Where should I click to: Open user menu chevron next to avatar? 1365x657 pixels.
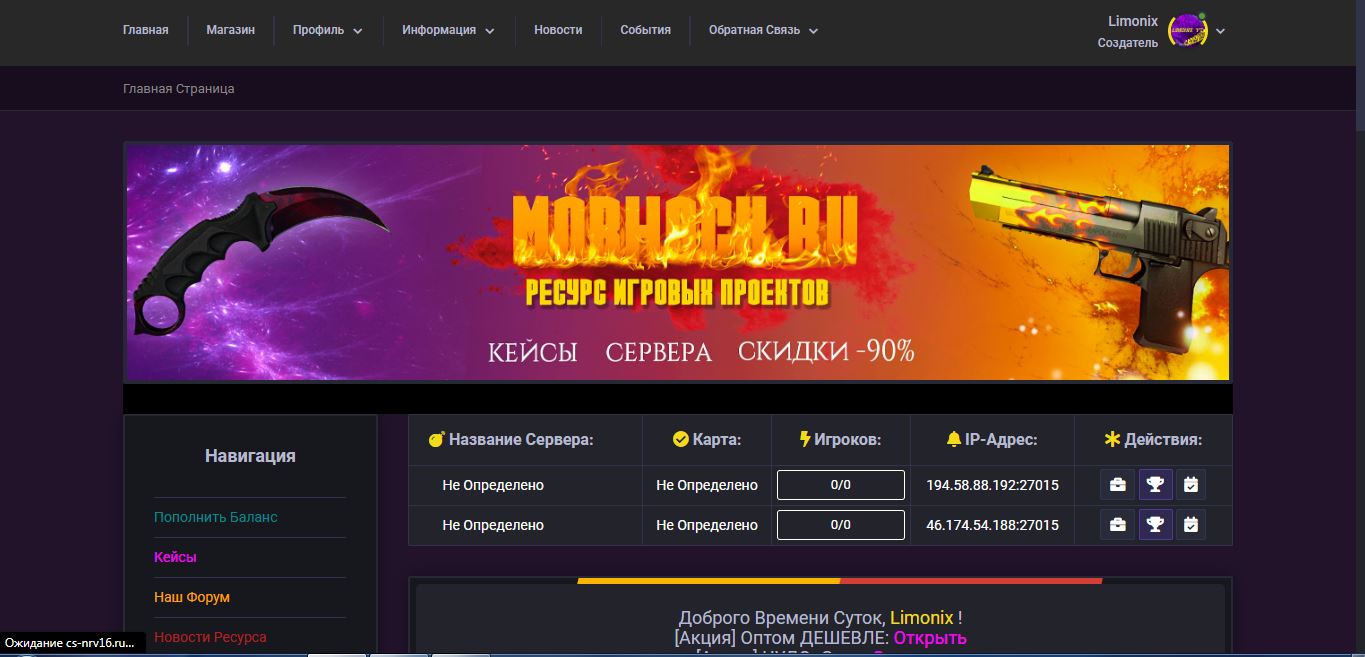[x=1220, y=31]
